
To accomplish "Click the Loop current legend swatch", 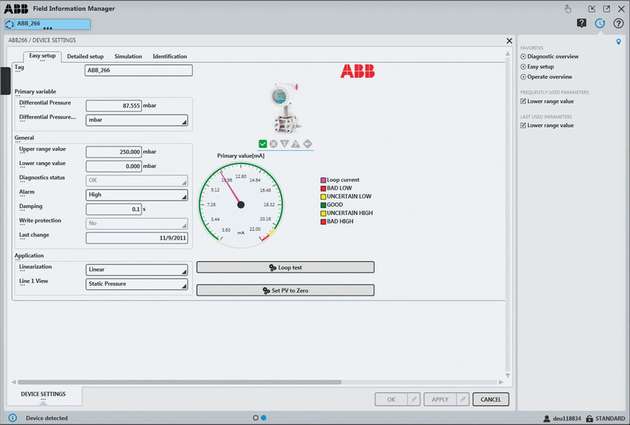I will pyautogui.click(x=323, y=180).
